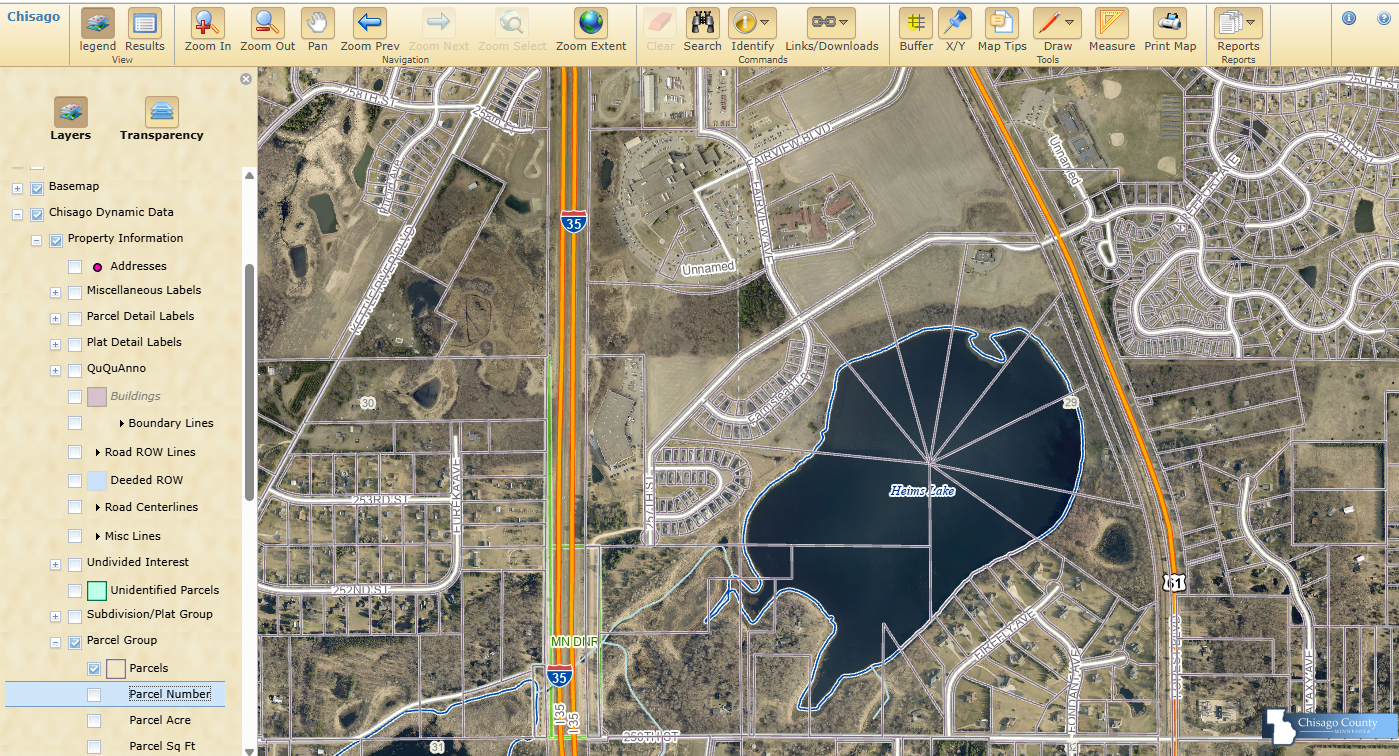Screen dimensions: 1399x756
Task: Expand Miscellaneous Labels node
Action: point(55,292)
